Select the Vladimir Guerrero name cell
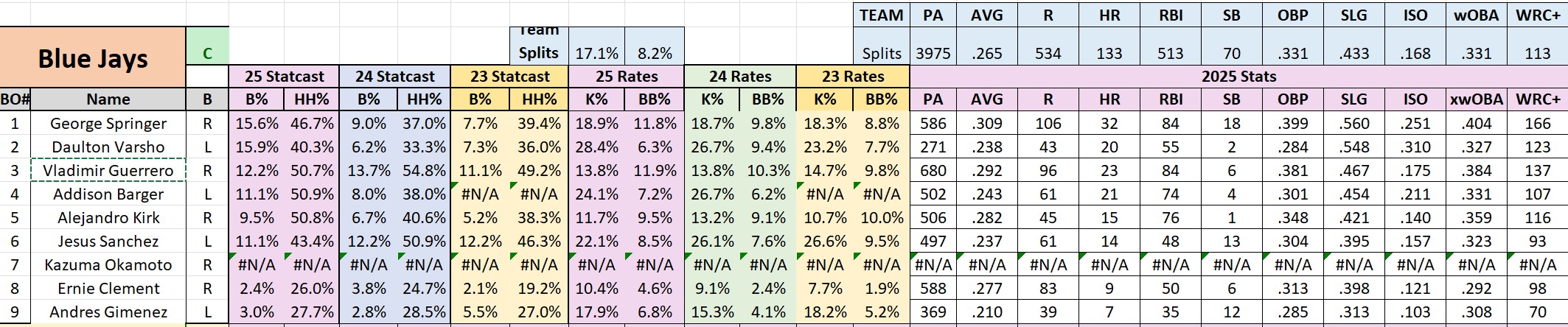The image size is (1568, 327). click(x=108, y=171)
